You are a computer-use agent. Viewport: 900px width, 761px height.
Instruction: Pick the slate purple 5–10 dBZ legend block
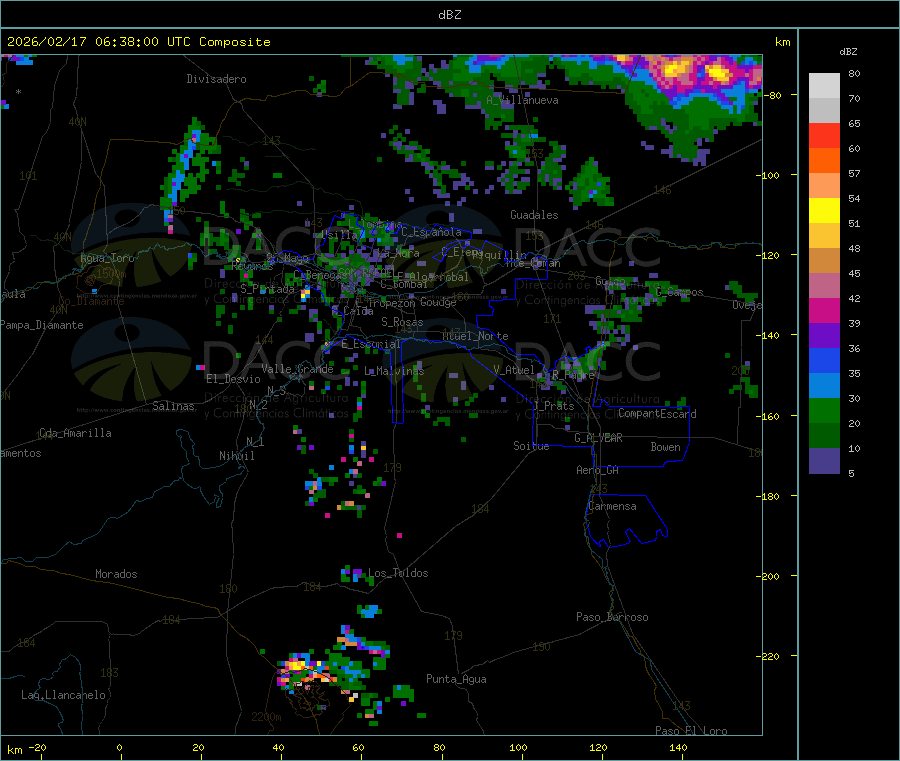[824, 460]
